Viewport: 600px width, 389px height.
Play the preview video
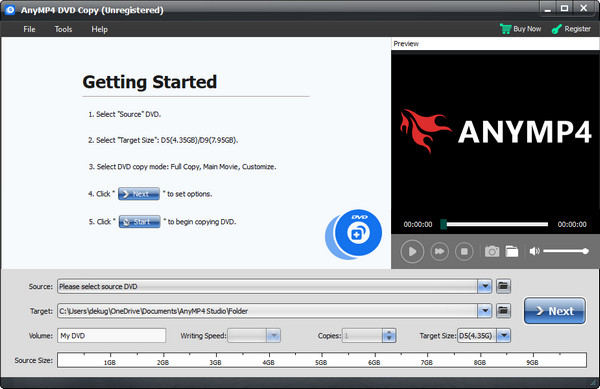[x=412, y=251]
